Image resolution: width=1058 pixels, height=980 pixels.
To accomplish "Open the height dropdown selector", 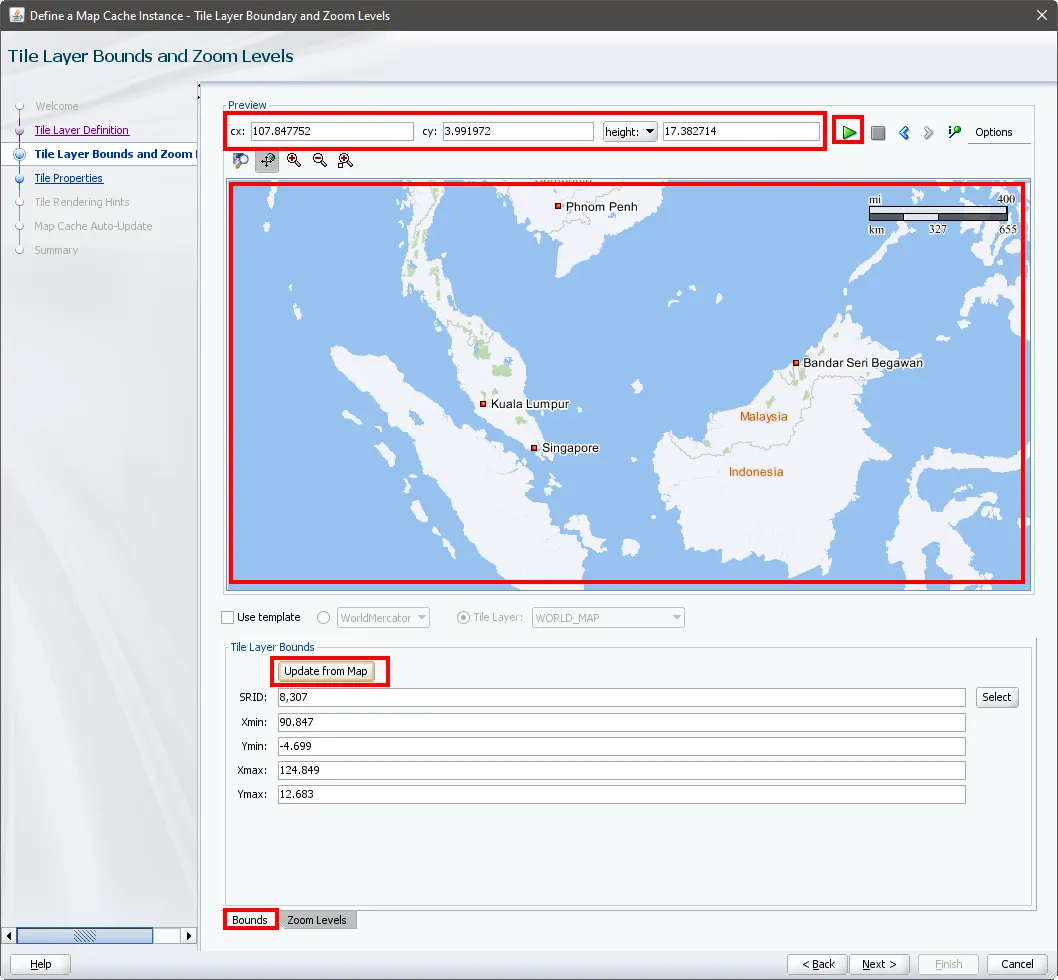I will pos(630,132).
